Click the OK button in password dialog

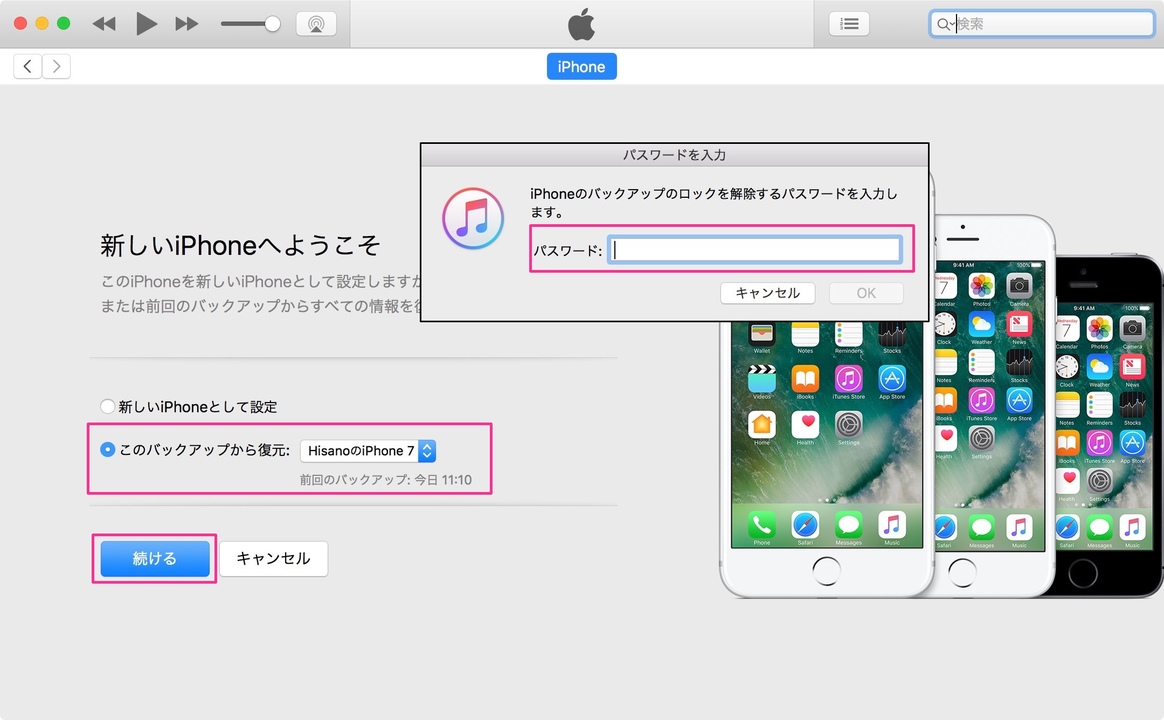click(x=866, y=293)
